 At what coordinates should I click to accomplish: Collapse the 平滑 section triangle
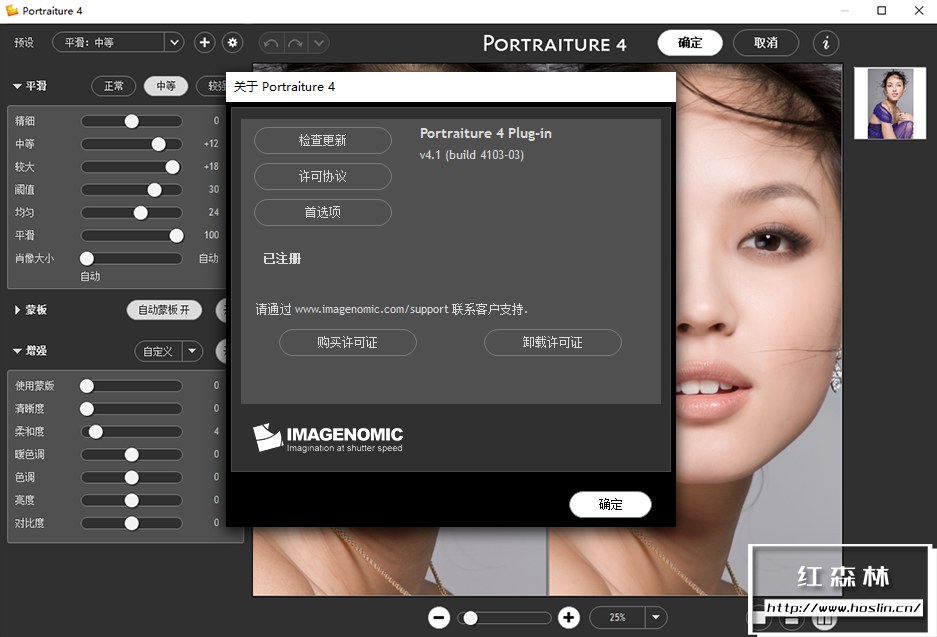[17, 86]
